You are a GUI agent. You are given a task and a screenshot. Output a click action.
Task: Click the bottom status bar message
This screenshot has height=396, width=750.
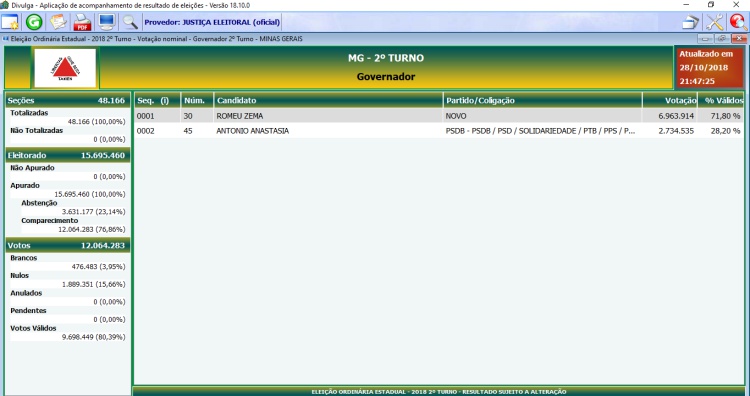pos(439,392)
